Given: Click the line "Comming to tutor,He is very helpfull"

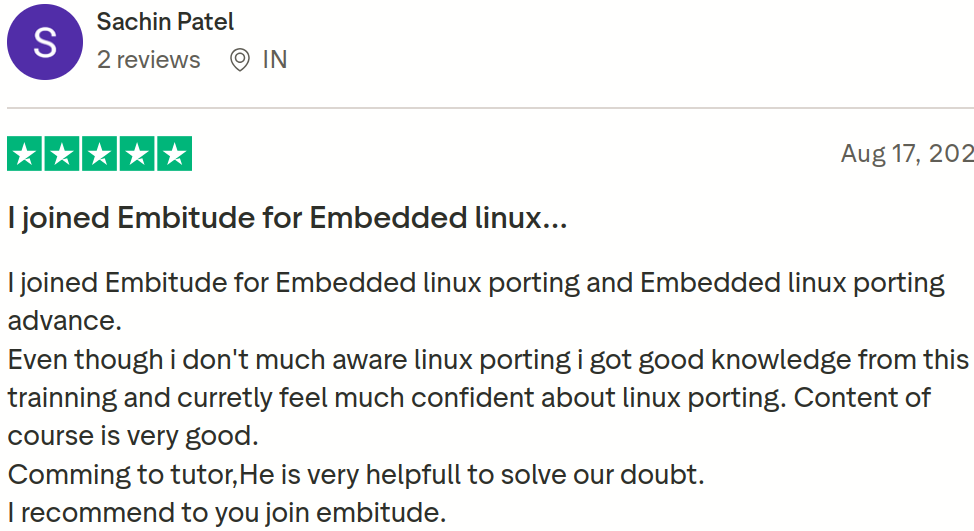Looking at the screenshot, I should point(355,475).
